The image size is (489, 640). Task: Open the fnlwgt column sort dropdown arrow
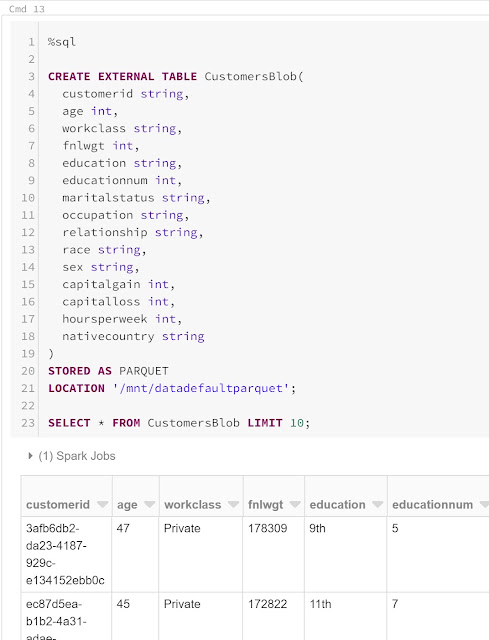click(295, 504)
